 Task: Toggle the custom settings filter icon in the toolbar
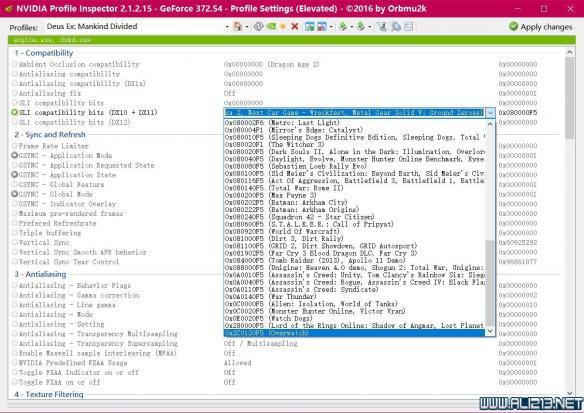[382, 26]
